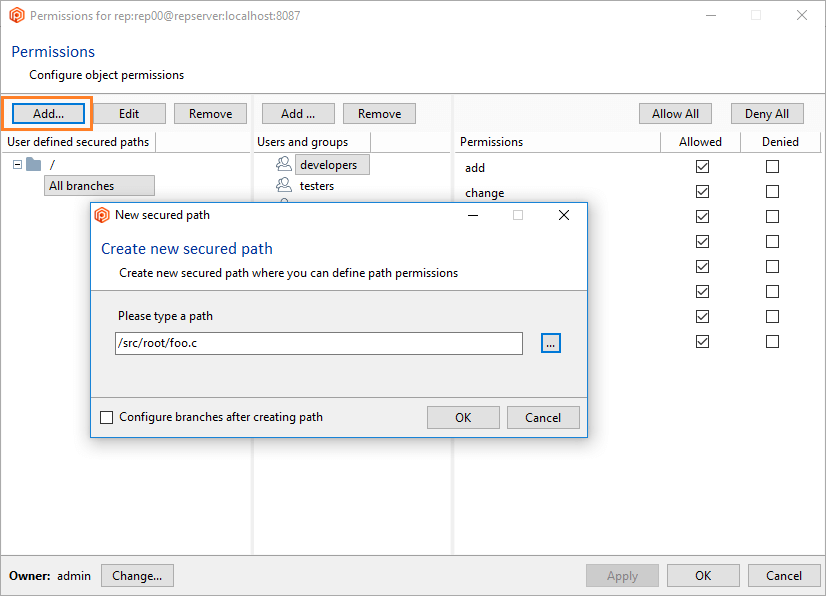Cancel the New secured path dialog
The height and width of the screenshot is (596, 826).
(543, 417)
